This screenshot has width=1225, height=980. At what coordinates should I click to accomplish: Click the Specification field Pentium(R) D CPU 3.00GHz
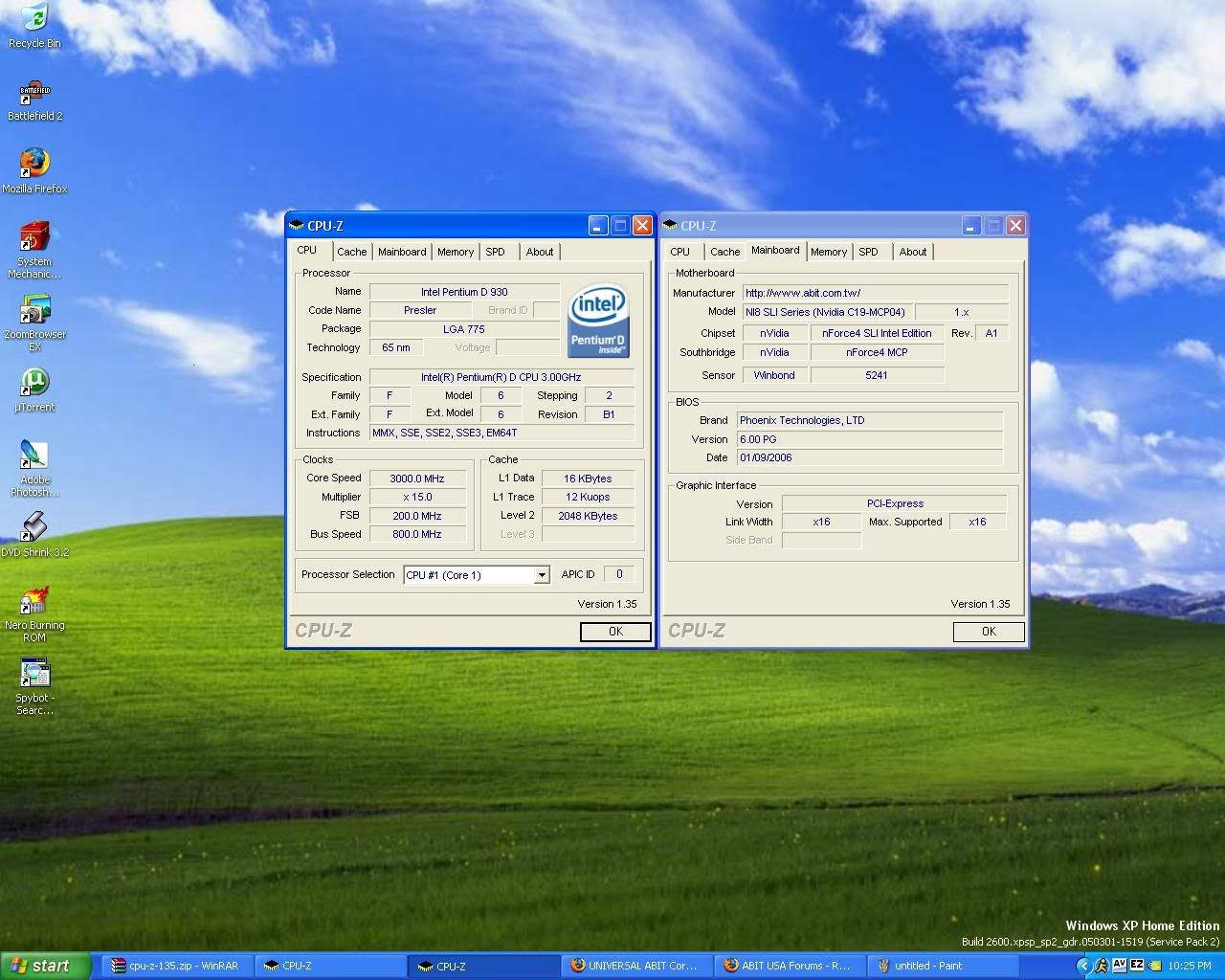tap(502, 377)
